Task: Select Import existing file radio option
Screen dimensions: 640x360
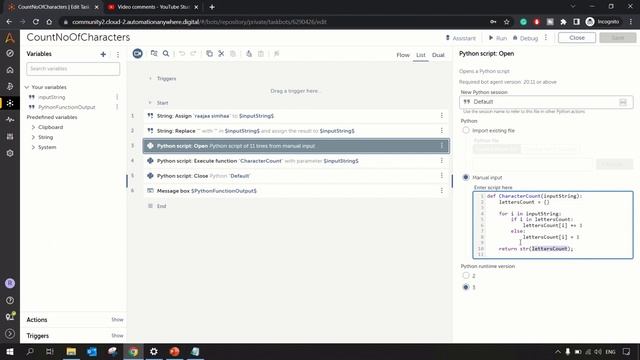Action: point(466,130)
